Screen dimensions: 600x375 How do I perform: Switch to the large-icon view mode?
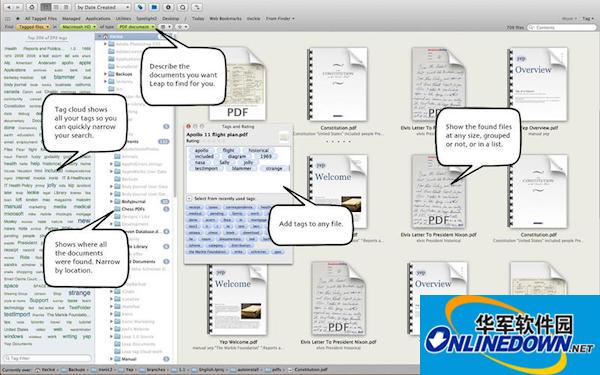pos(46,7)
